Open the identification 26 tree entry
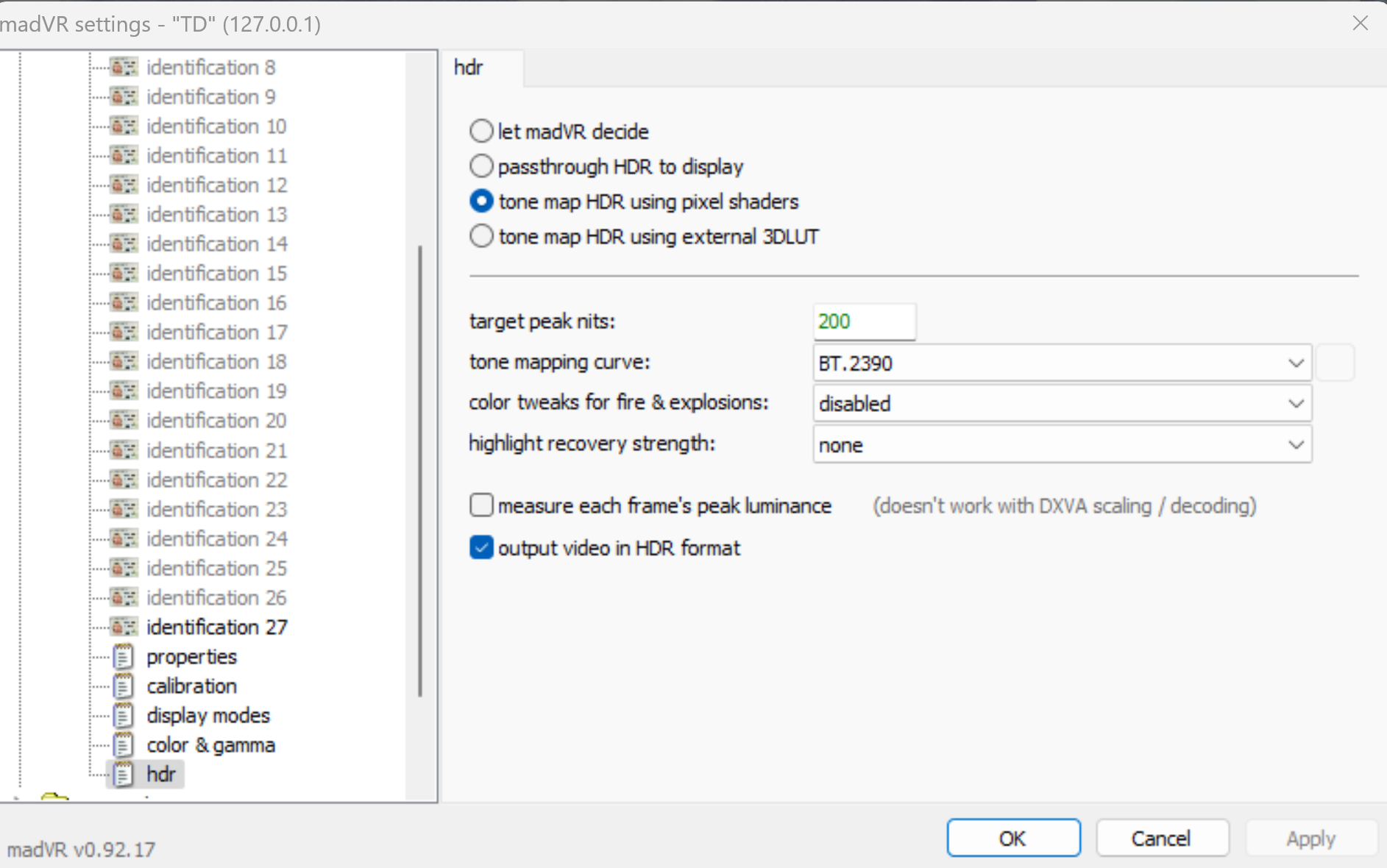The height and width of the screenshot is (868, 1387). (x=217, y=597)
